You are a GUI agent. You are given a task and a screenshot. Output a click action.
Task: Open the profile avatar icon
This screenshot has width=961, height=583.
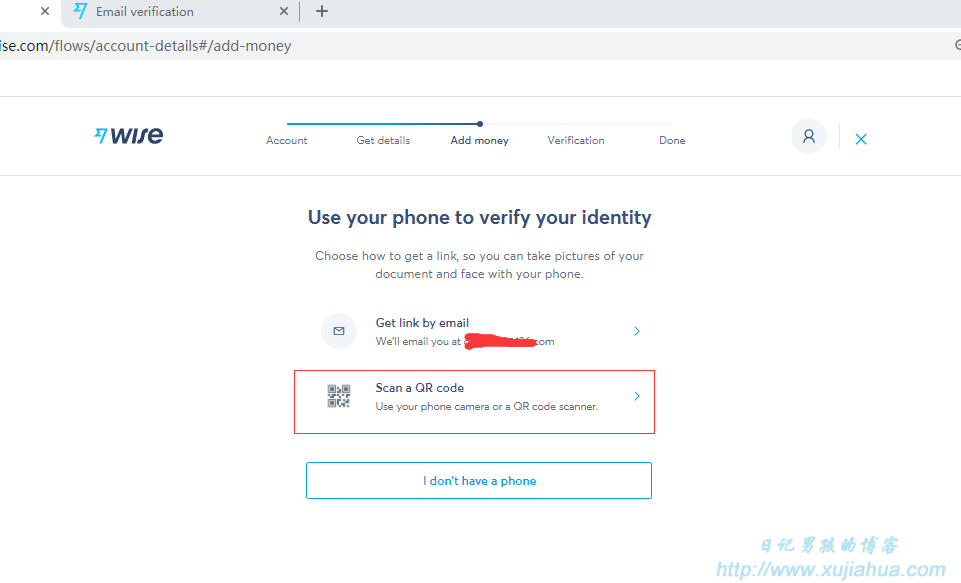[808, 136]
